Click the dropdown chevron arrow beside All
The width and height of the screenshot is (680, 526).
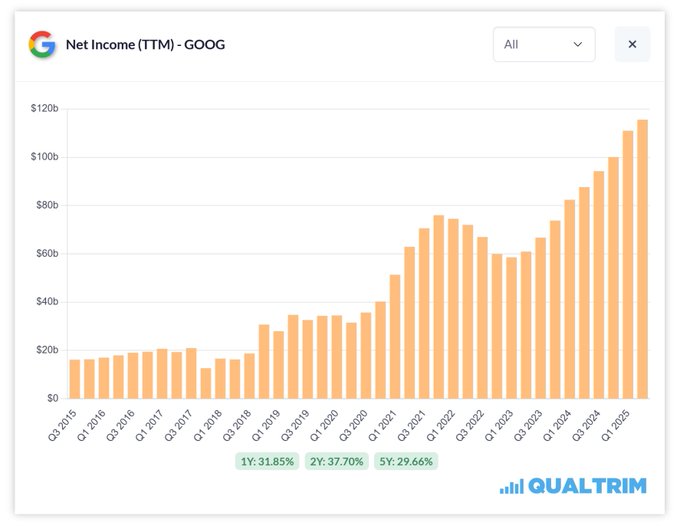pyautogui.click(x=577, y=44)
